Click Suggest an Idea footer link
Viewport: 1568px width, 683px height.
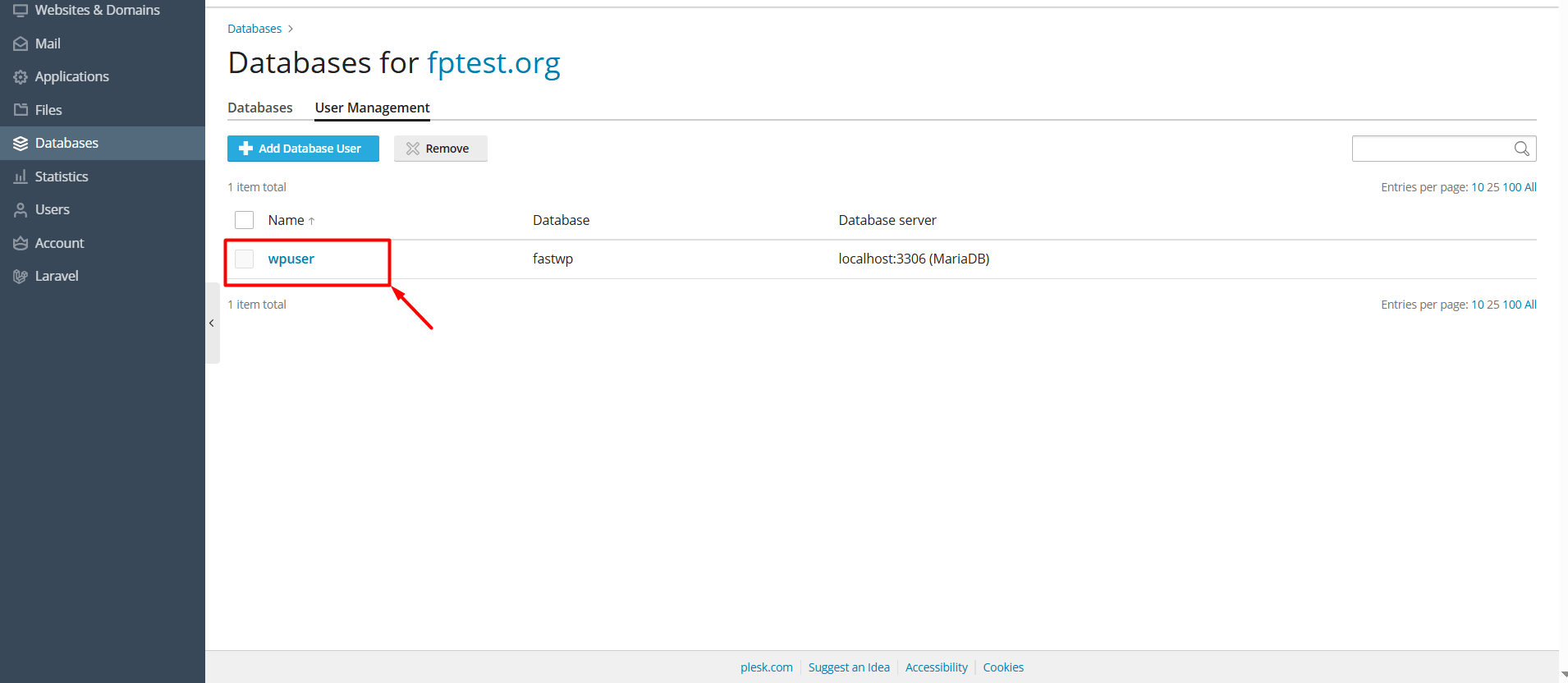849,667
